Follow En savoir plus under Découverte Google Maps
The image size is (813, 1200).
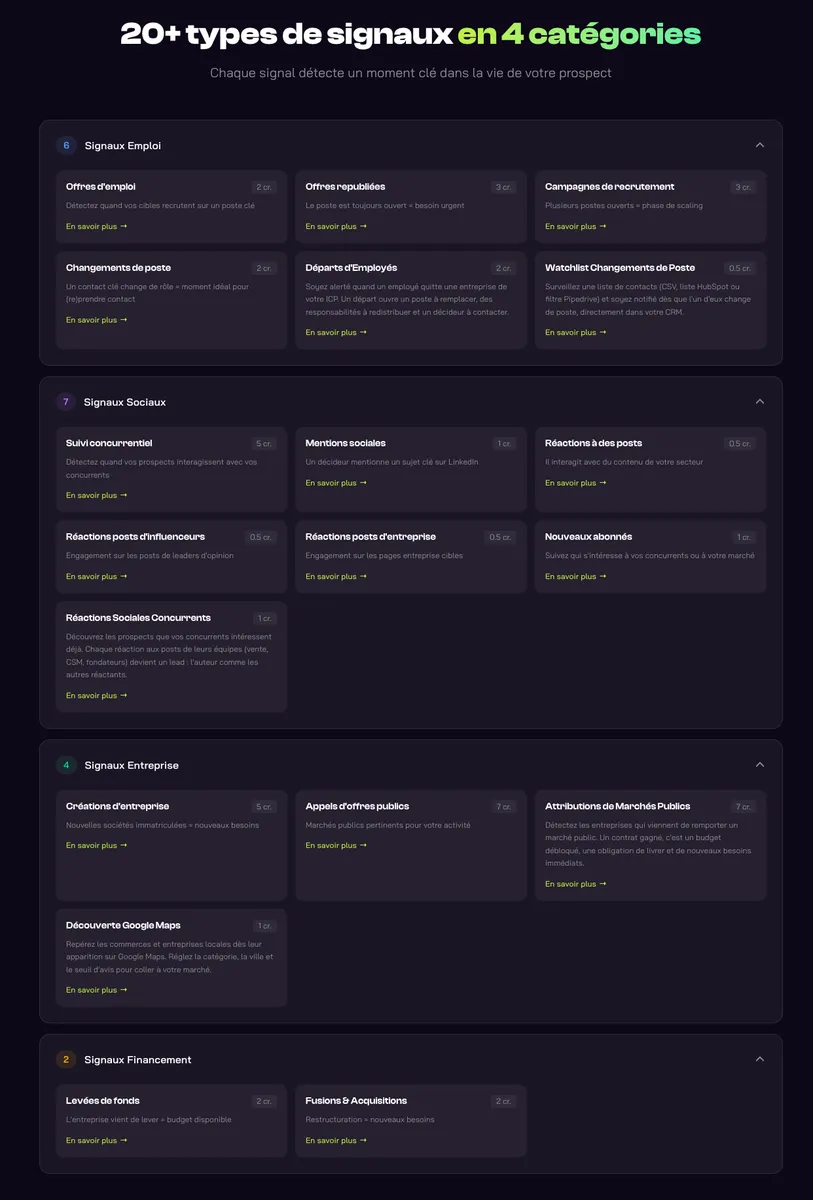point(96,990)
